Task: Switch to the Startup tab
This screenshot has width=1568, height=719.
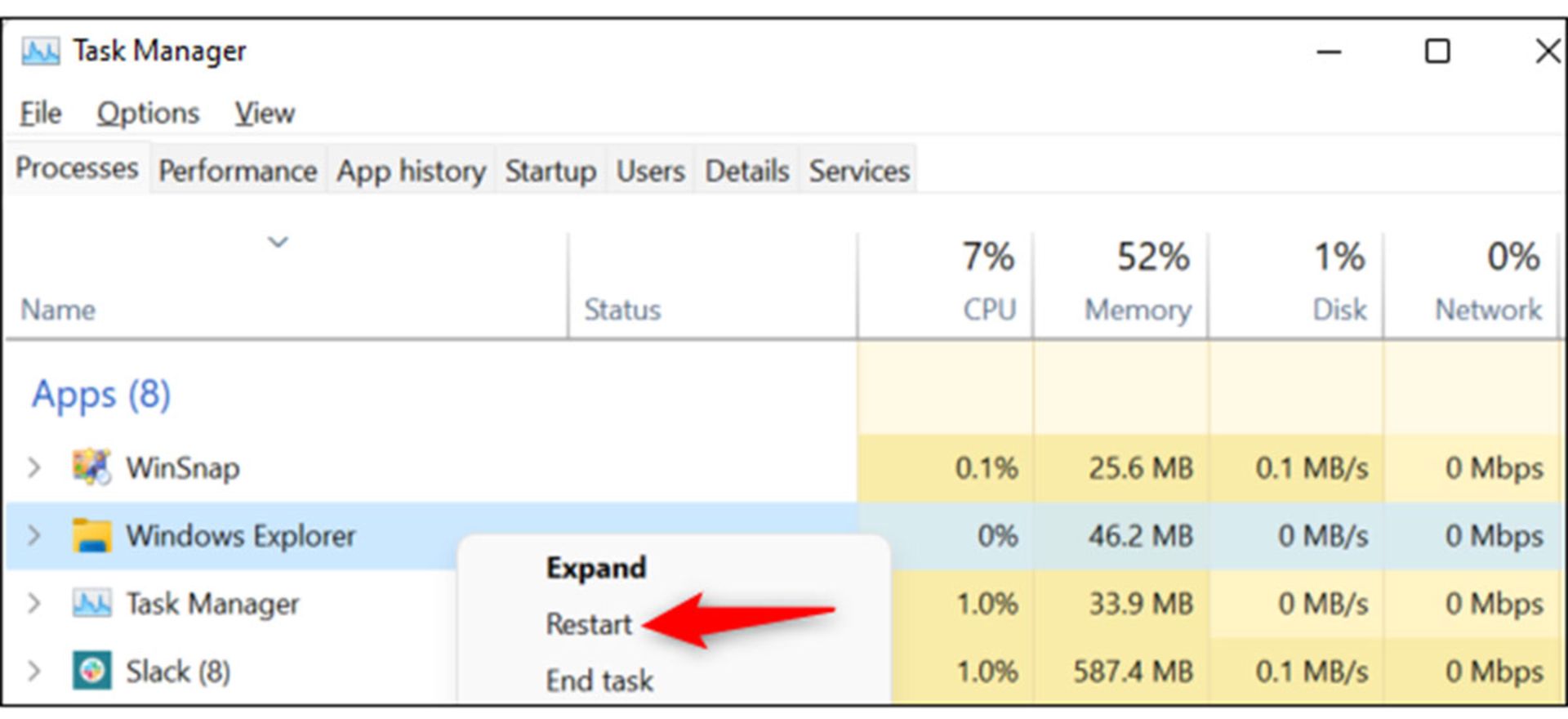Action: pos(550,170)
